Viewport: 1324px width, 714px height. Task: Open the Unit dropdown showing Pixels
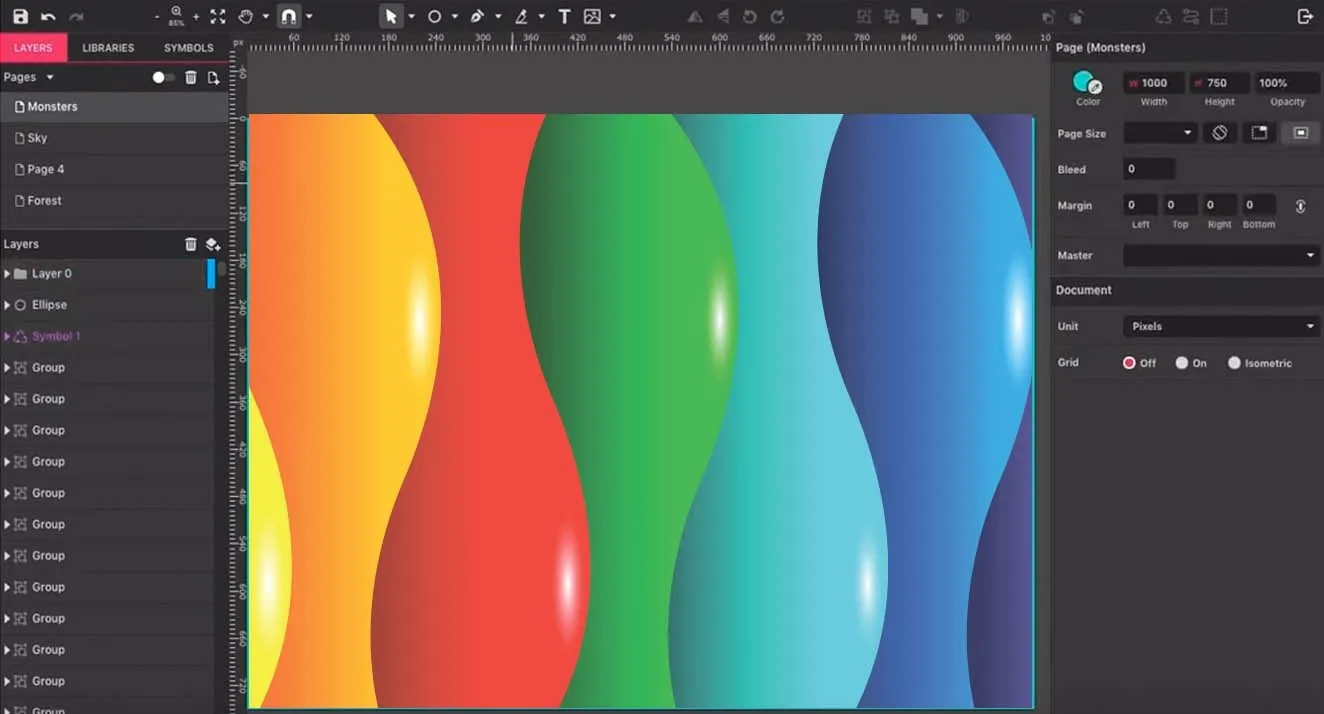click(x=1221, y=326)
